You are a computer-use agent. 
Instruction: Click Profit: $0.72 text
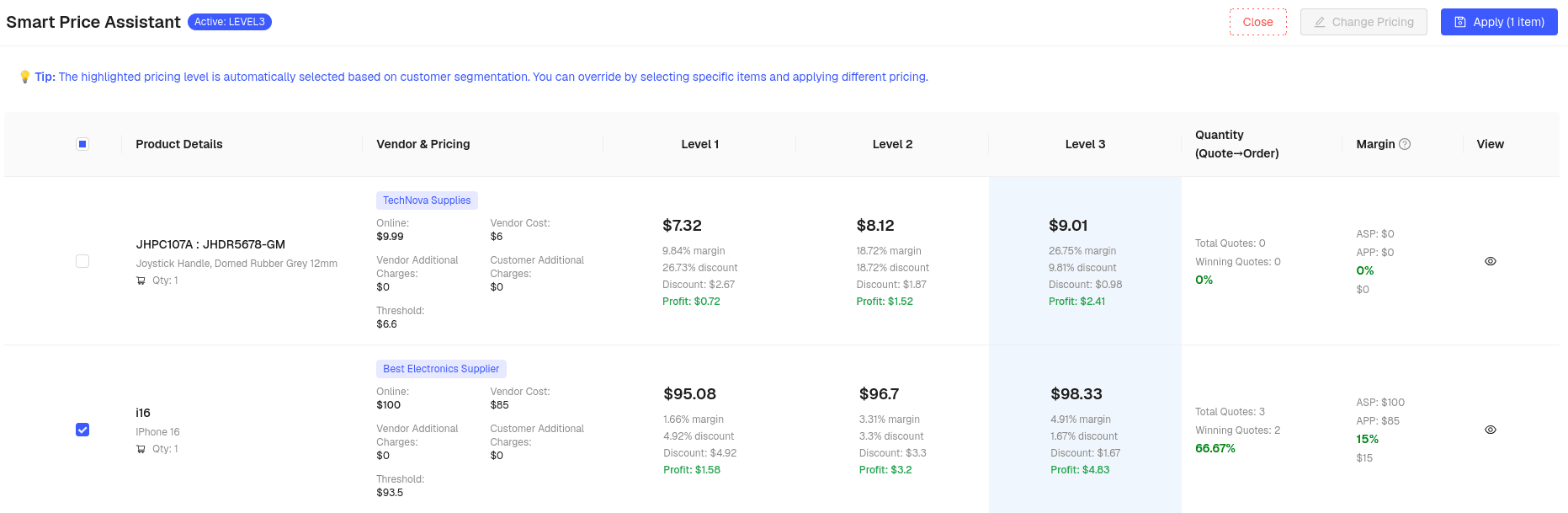691,302
